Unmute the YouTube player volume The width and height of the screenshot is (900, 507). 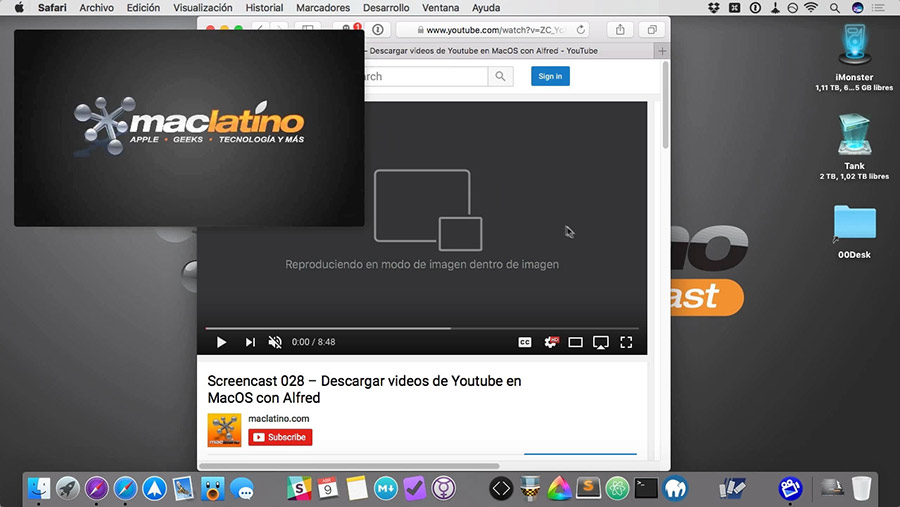pos(275,342)
